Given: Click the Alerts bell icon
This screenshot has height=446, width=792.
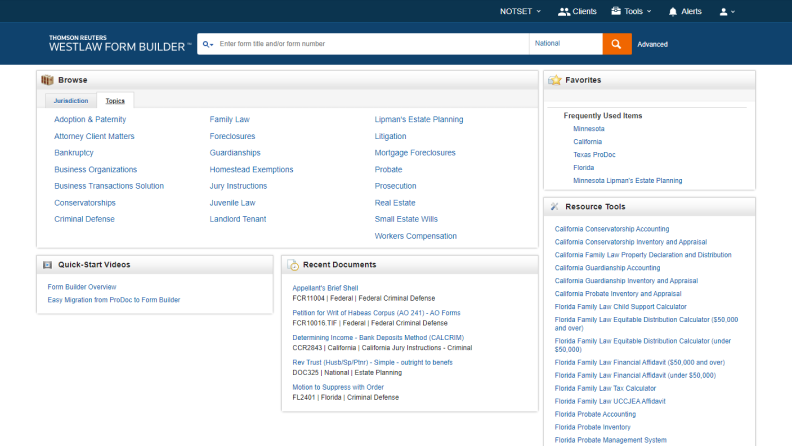Looking at the screenshot, I should tap(672, 11).
